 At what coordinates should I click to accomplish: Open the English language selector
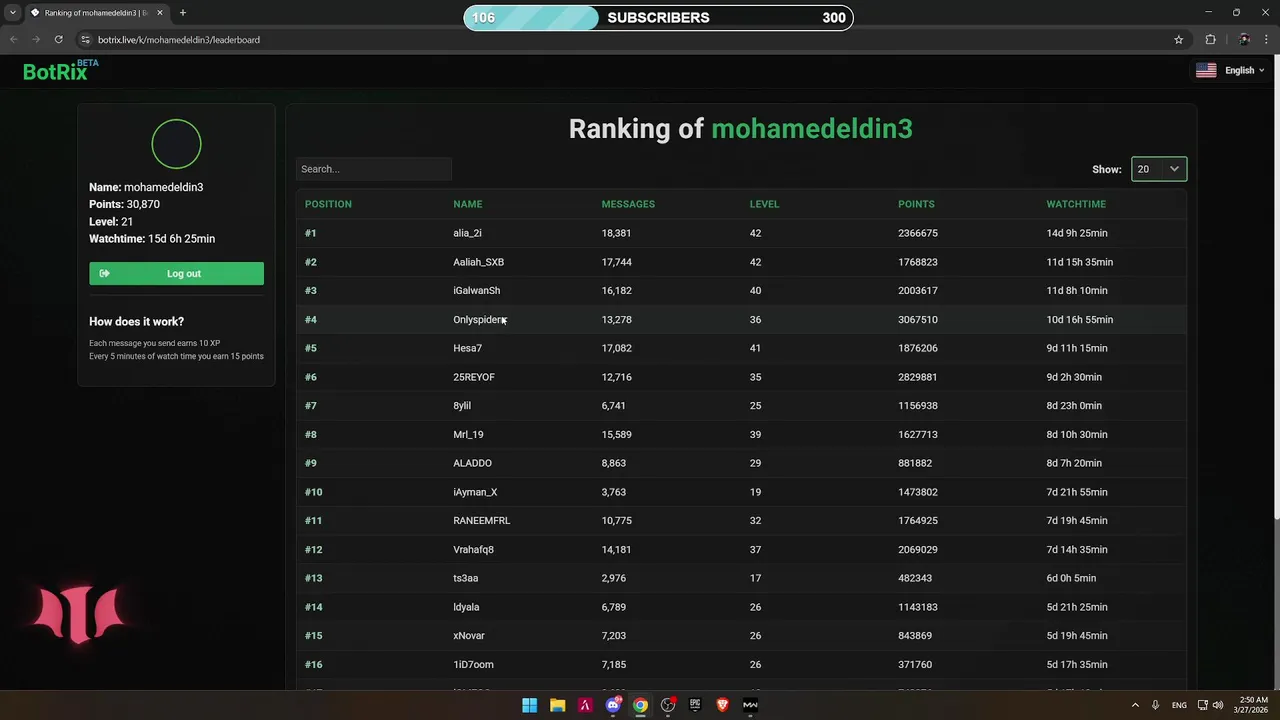click(1230, 70)
